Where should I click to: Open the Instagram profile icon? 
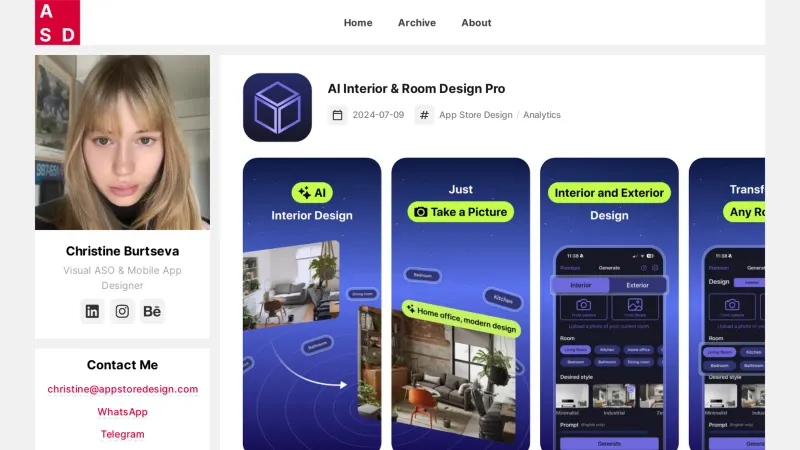coord(122,311)
